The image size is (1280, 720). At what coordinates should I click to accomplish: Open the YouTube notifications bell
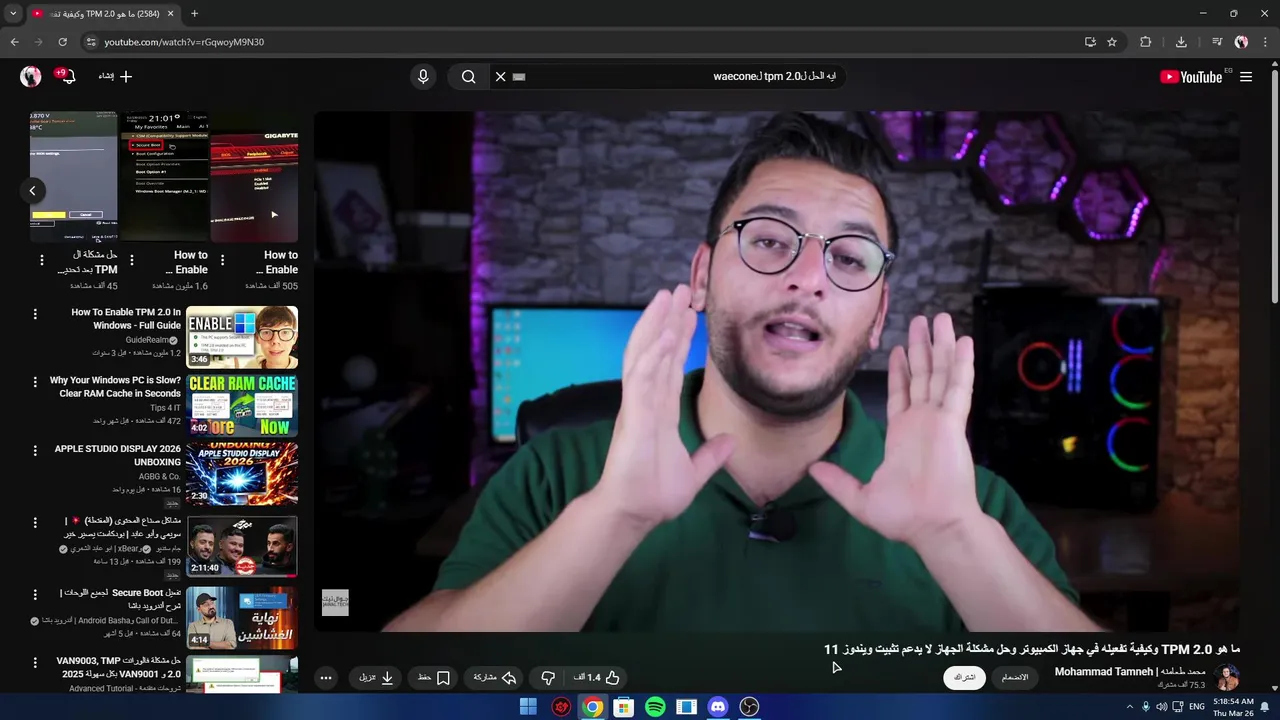[x=67, y=76]
